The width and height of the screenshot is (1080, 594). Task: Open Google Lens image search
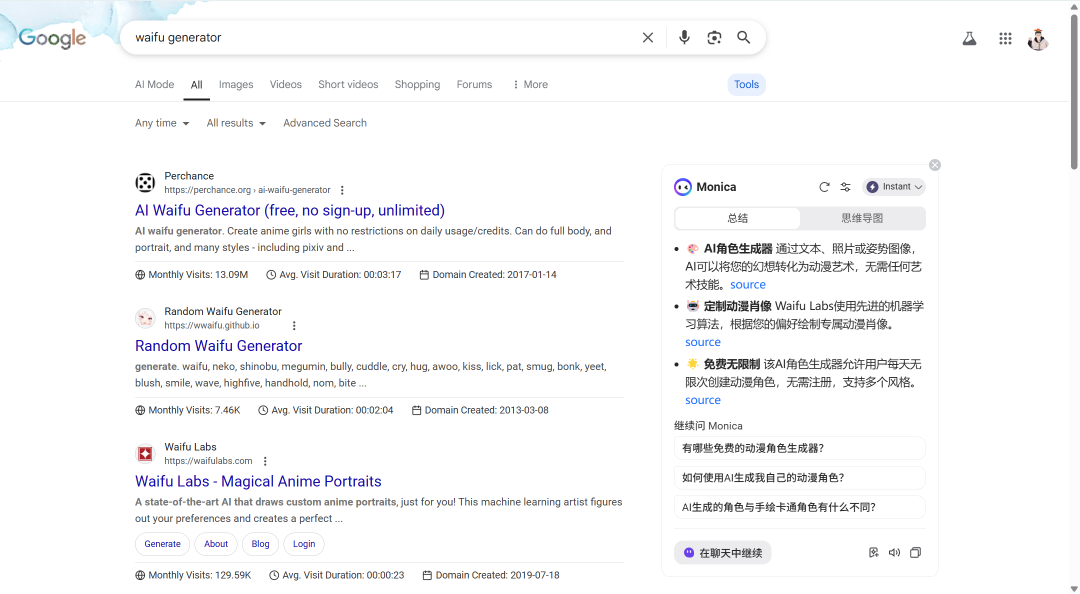[x=714, y=37]
